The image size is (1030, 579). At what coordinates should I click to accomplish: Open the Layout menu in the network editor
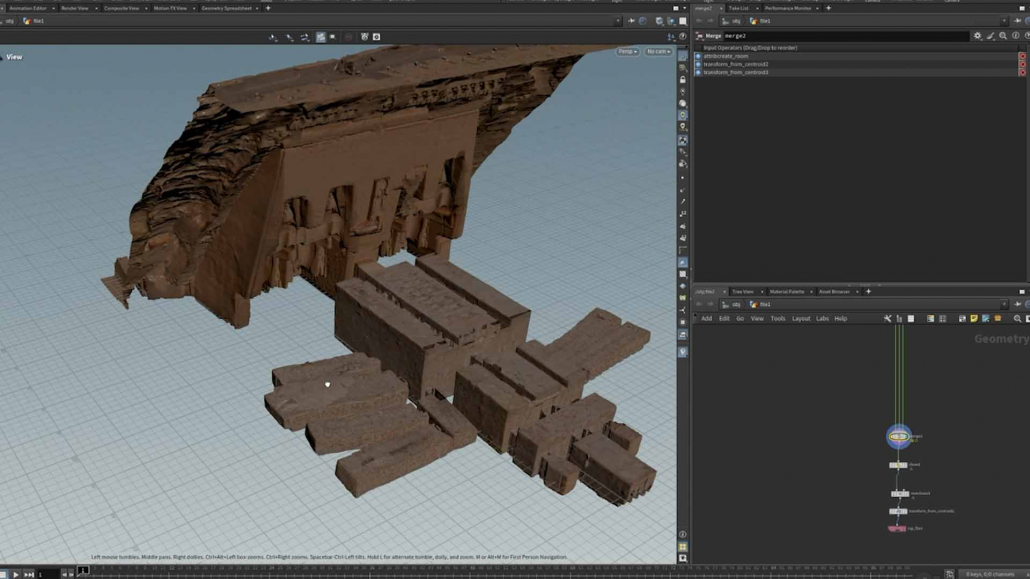[801, 319]
